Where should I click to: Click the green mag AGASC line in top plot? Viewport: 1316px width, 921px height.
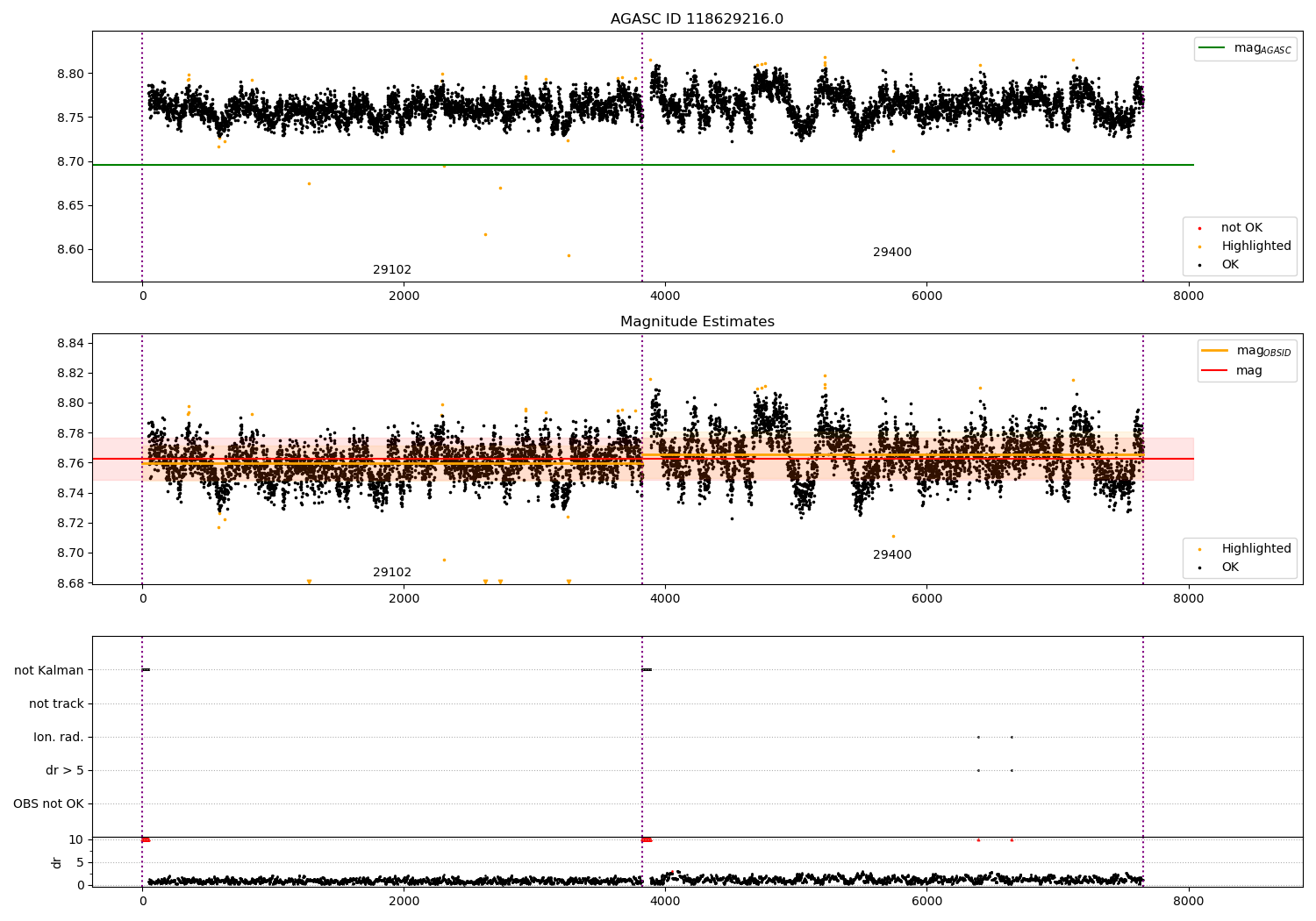643,165
